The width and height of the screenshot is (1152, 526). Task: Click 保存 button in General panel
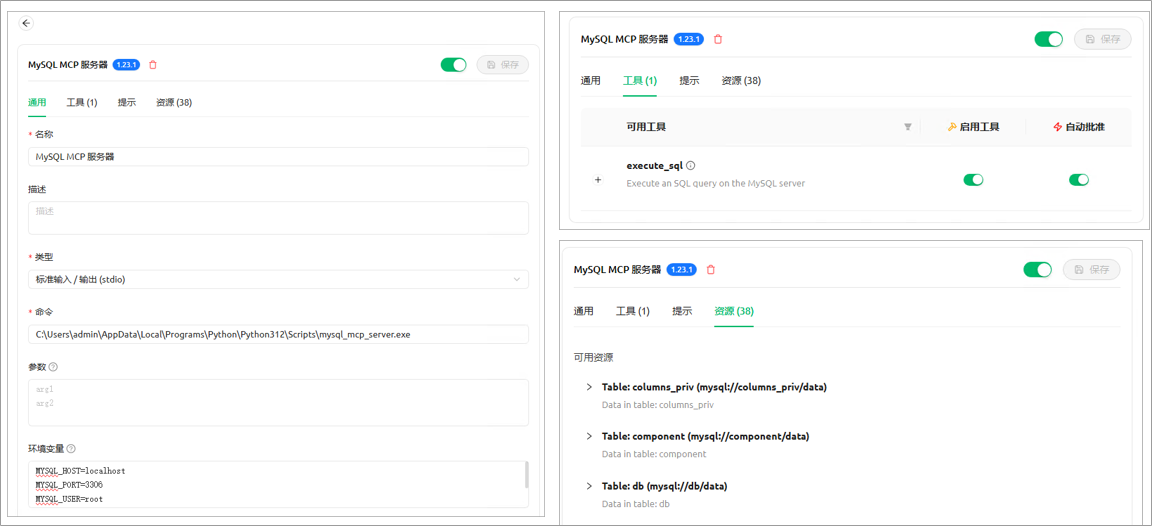[503, 65]
